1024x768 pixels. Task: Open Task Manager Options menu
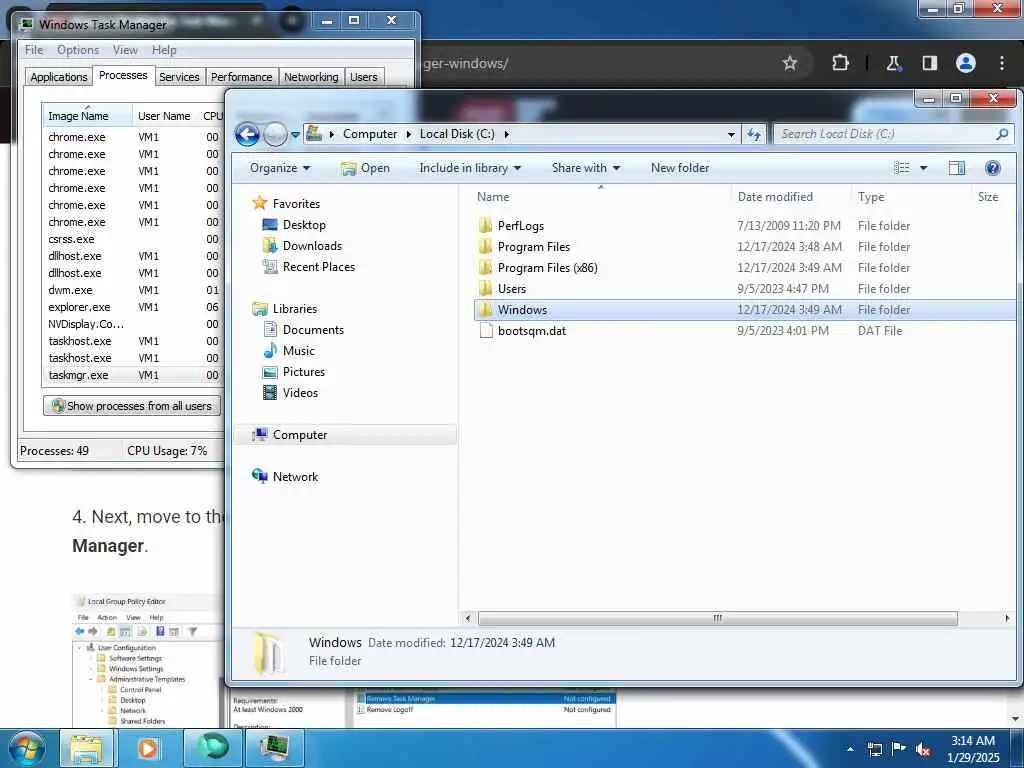point(78,50)
